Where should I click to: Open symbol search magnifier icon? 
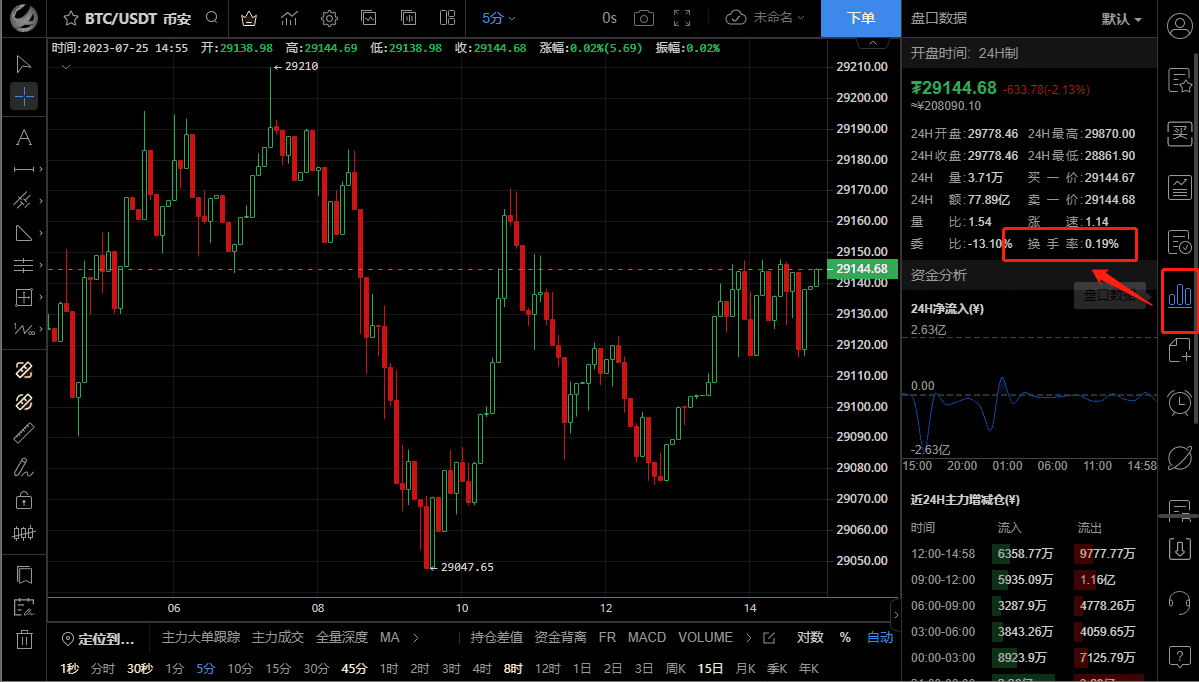(212, 18)
